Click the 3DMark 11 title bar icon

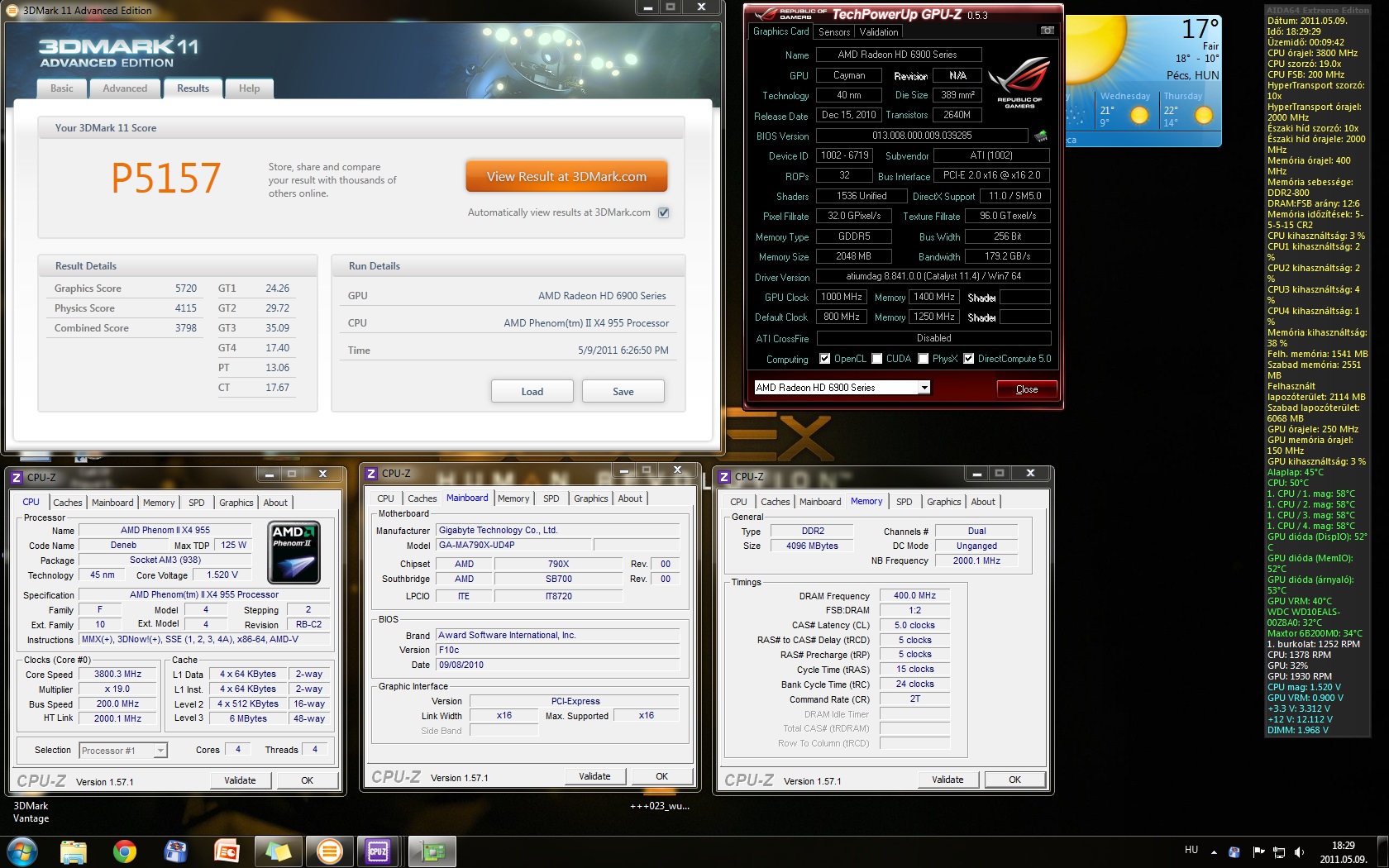tap(12, 11)
